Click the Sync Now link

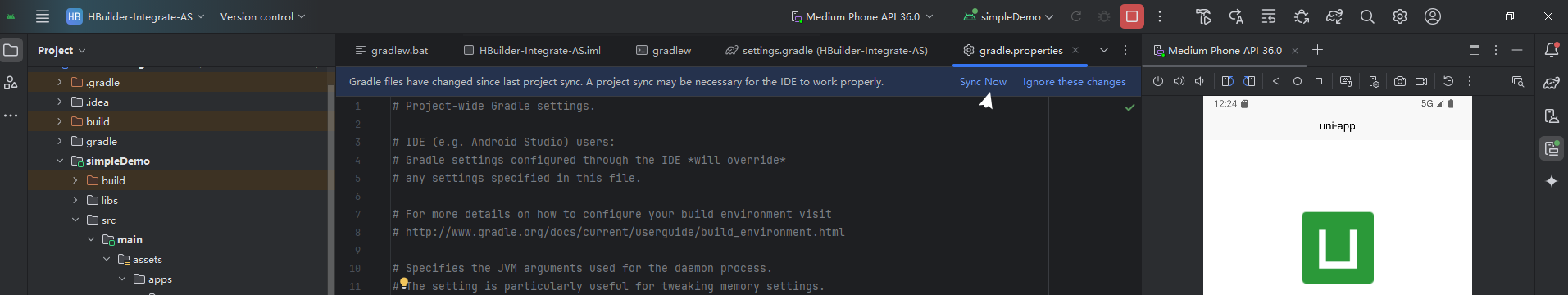point(983,81)
